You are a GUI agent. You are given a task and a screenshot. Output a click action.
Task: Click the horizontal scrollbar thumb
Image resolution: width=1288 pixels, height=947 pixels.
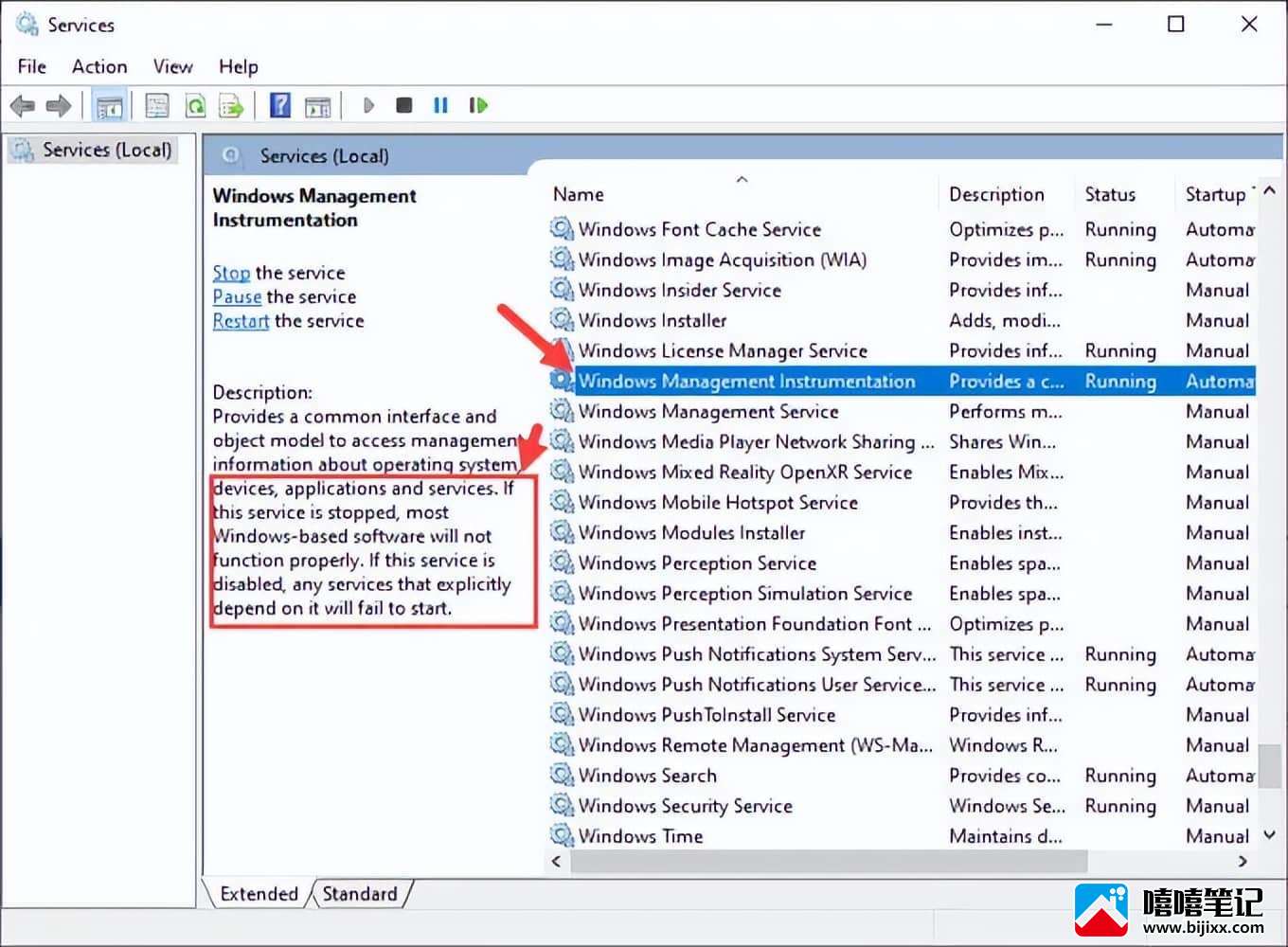829,861
